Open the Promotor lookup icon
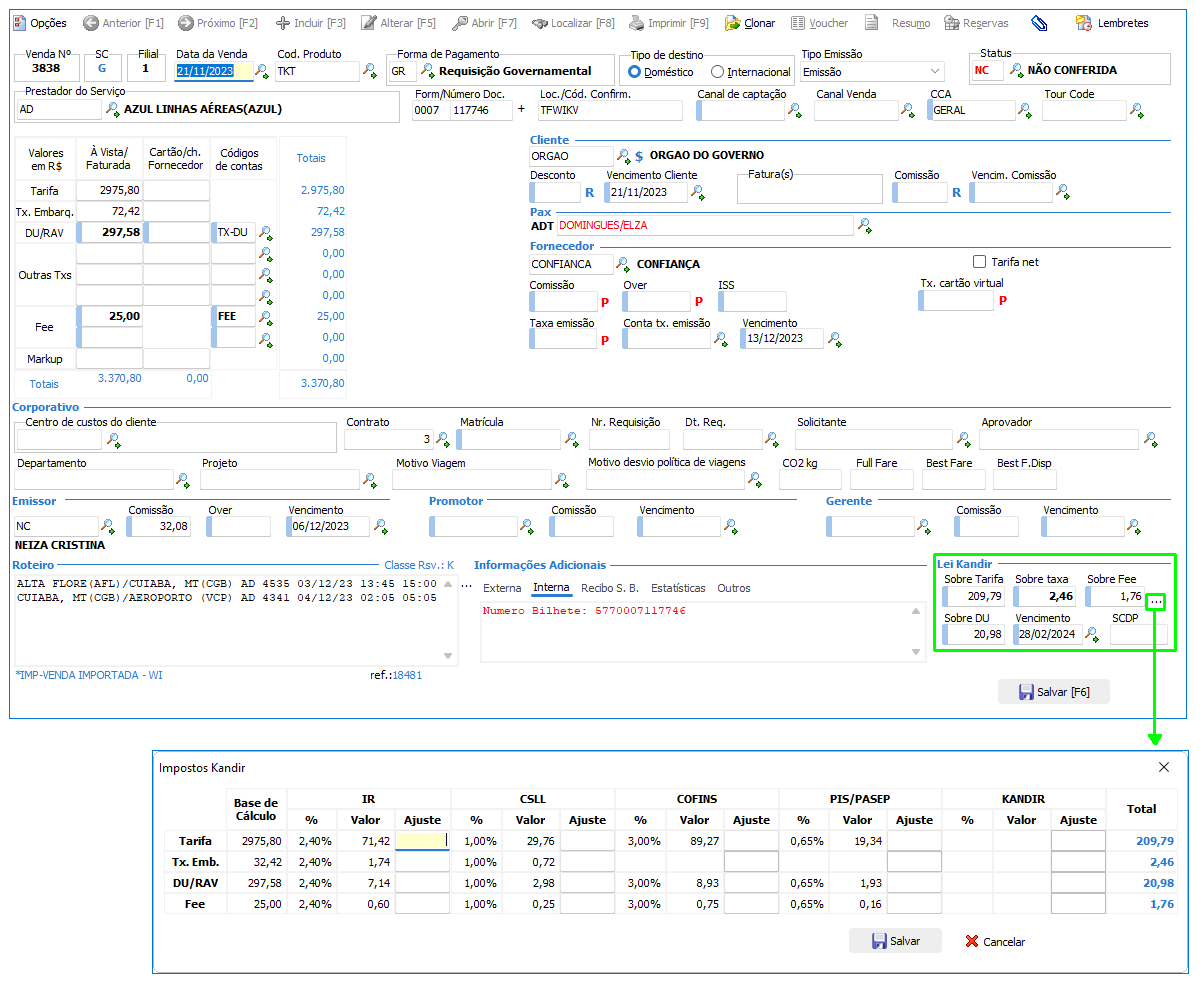 526,527
